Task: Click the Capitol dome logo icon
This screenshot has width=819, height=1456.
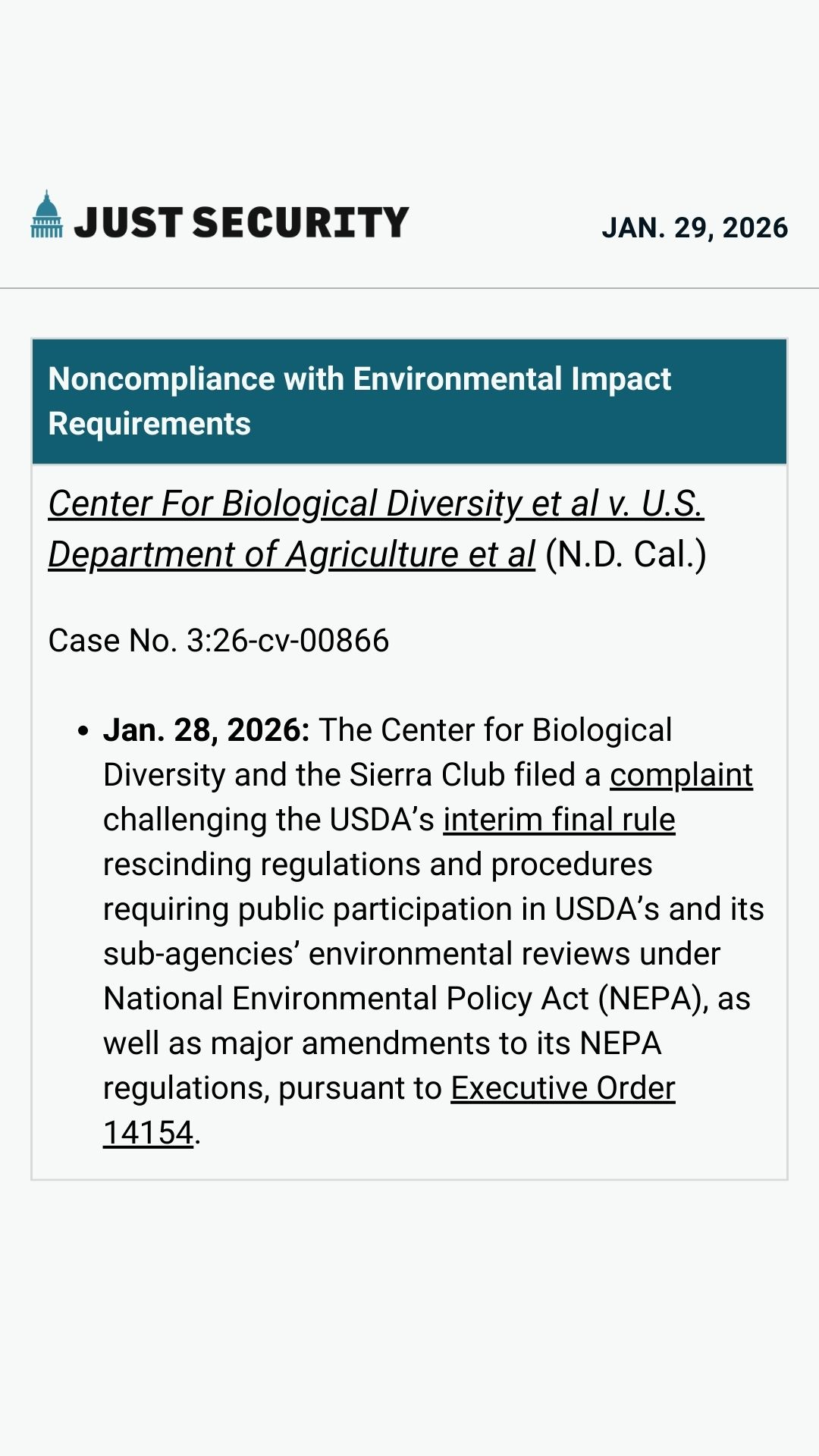Action: click(x=47, y=215)
